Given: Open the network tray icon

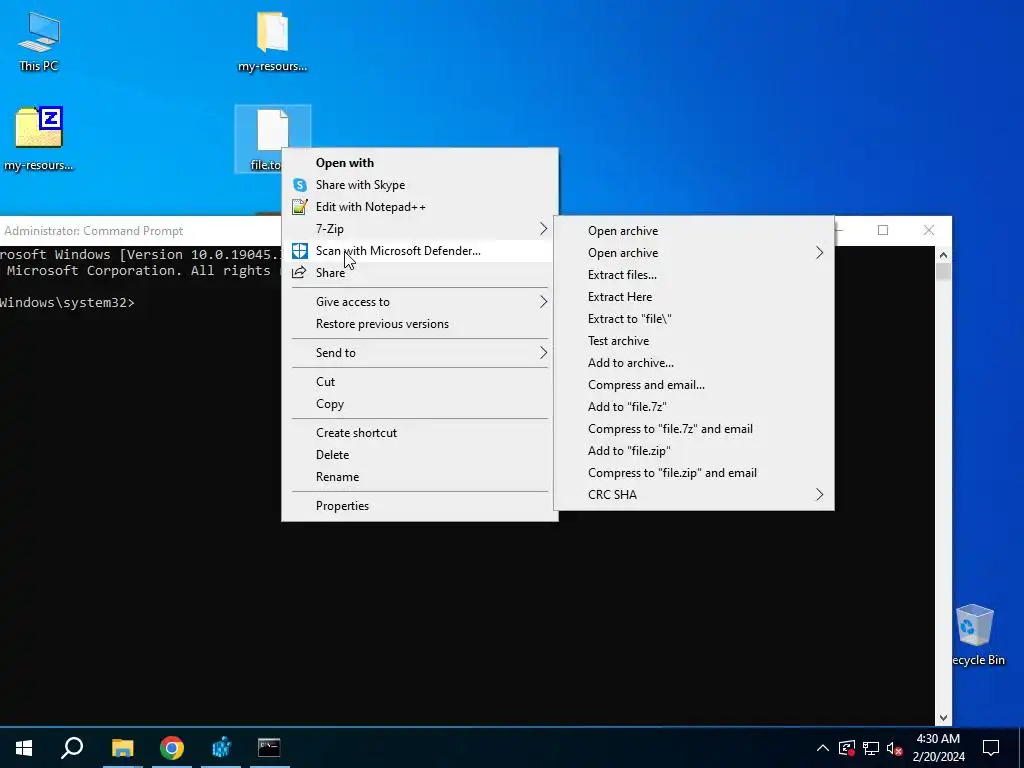Looking at the screenshot, I should point(871,748).
